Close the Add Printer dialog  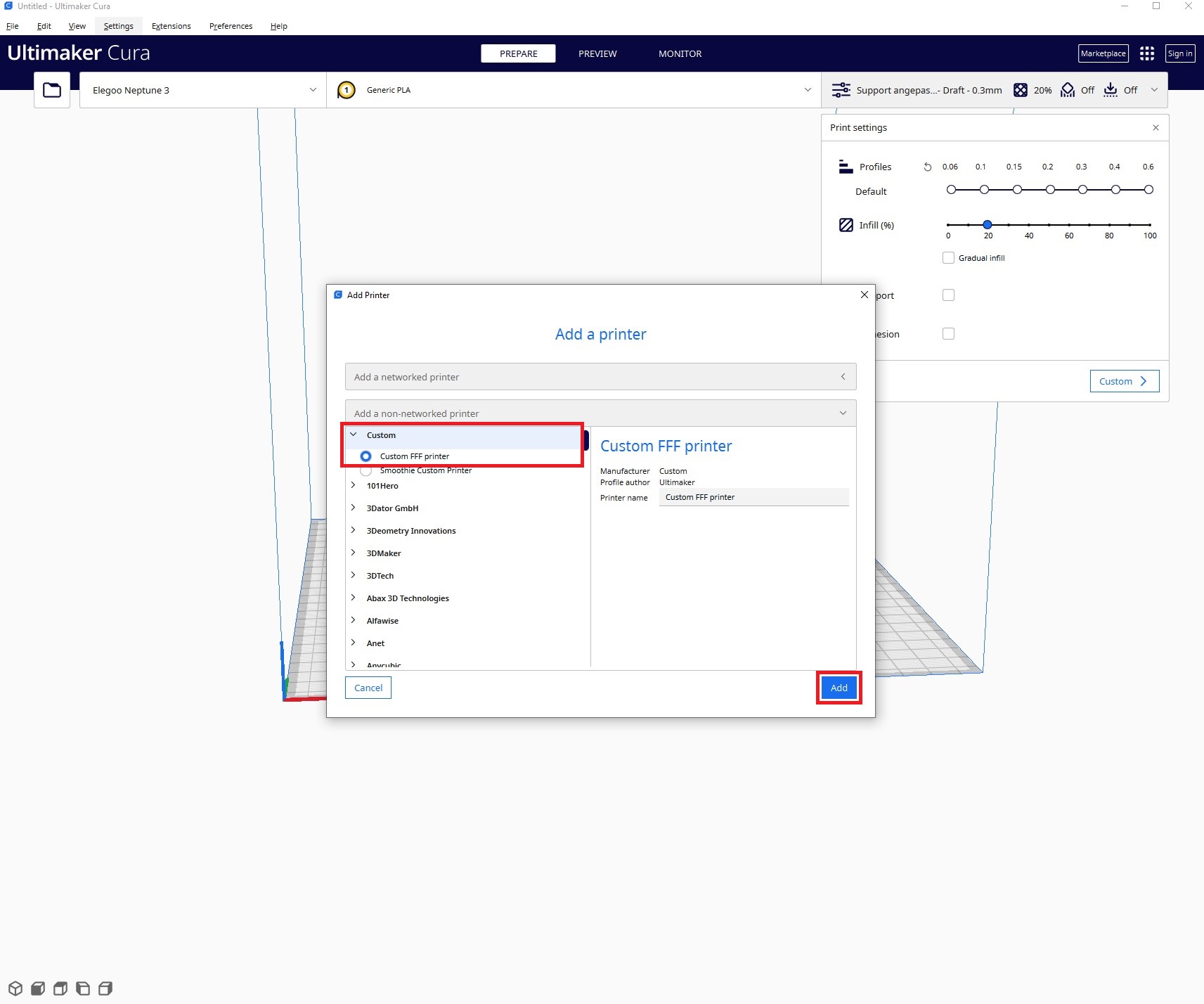pyautogui.click(x=865, y=295)
